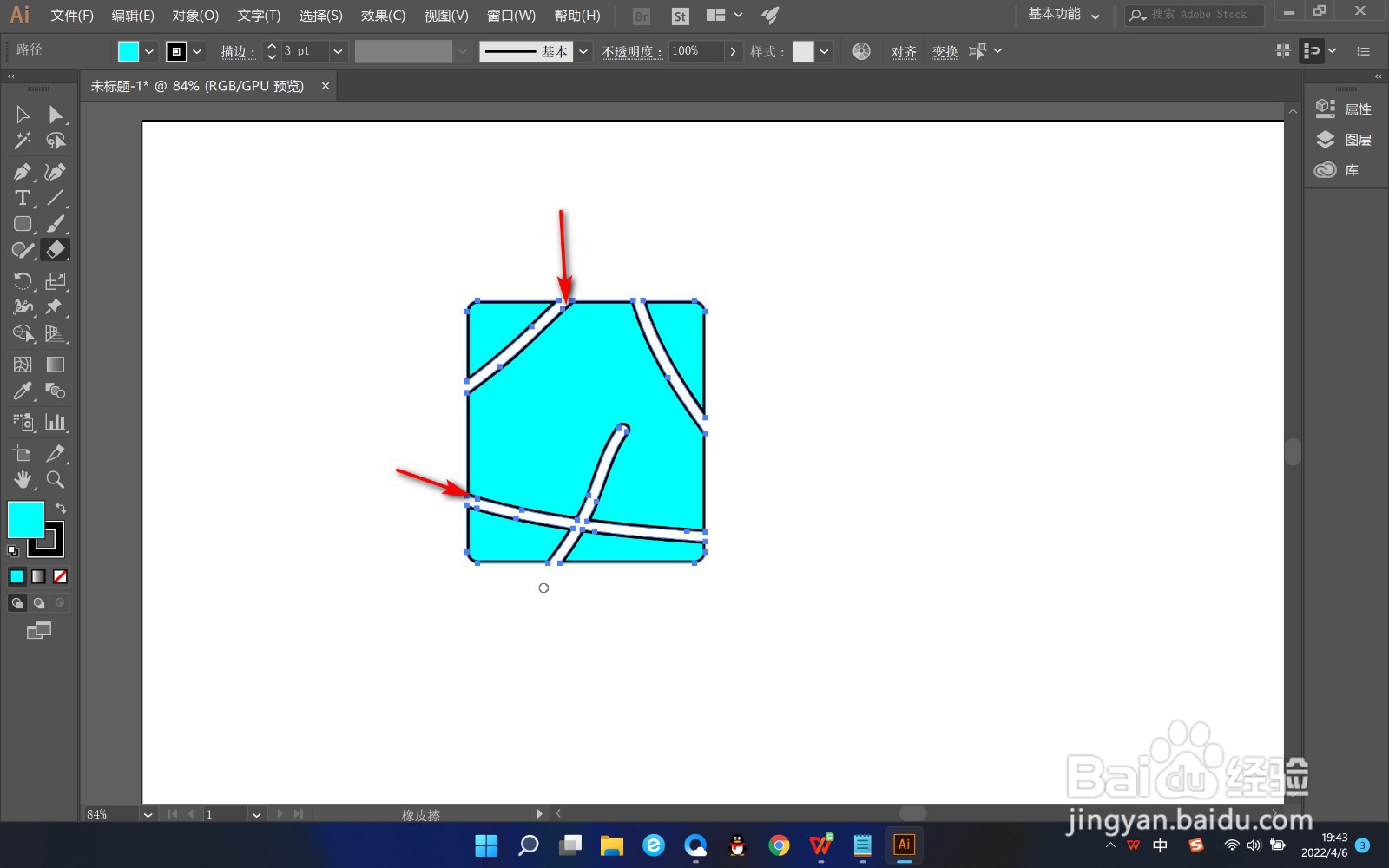The image size is (1389, 868).
Task: Click the cyan fill color box
Action: (26, 519)
